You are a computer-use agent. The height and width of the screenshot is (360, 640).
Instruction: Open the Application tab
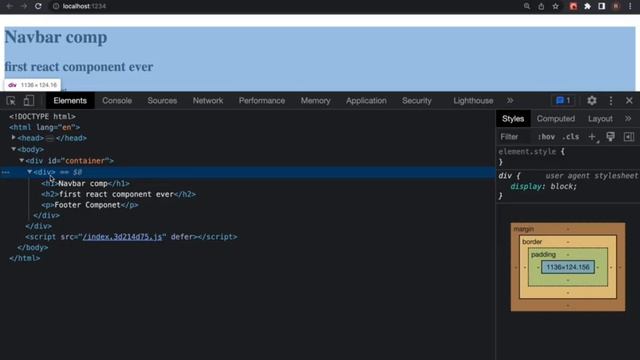[366, 100]
